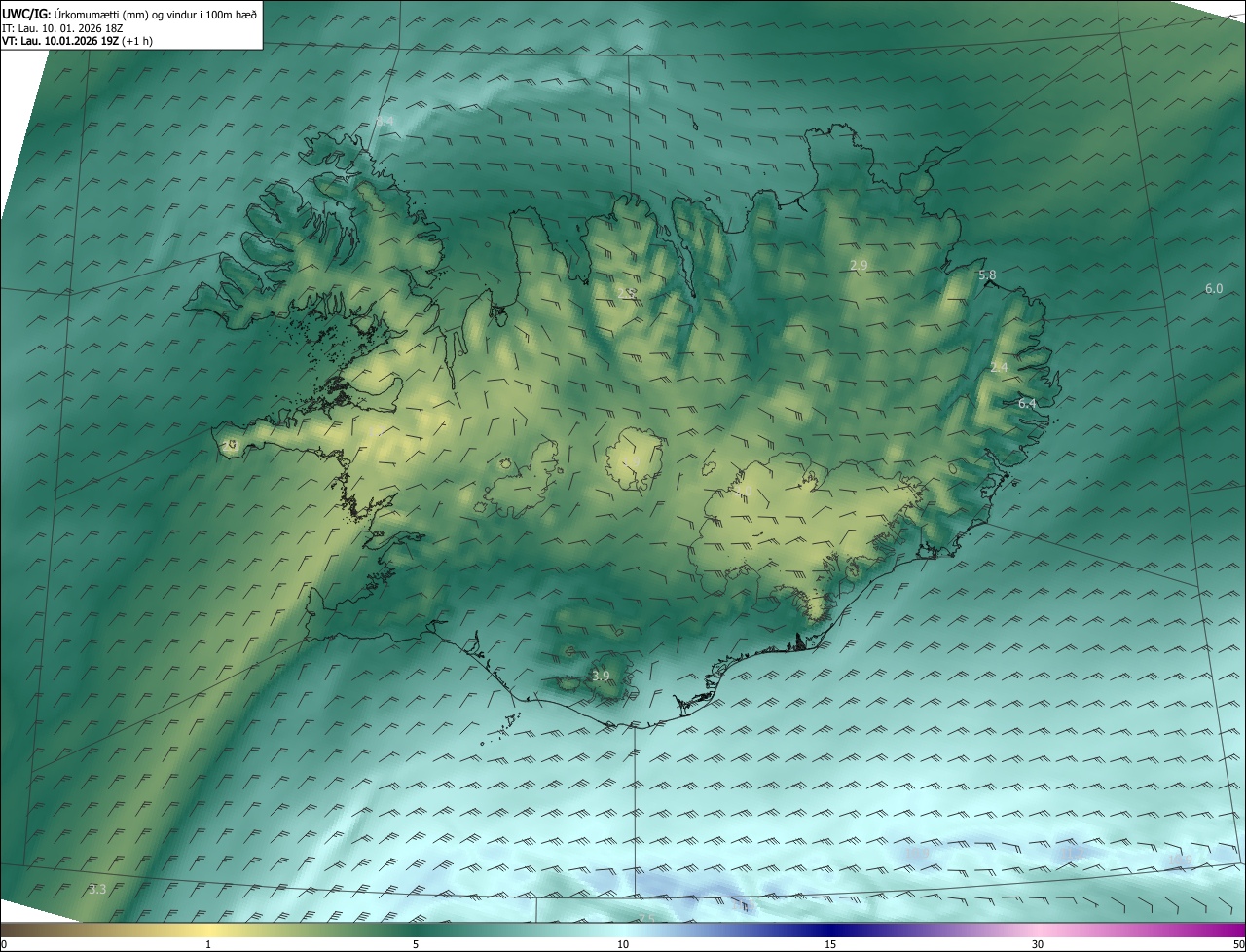Click the 0 tick on the color scale
1246x952 pixels.
4,945
